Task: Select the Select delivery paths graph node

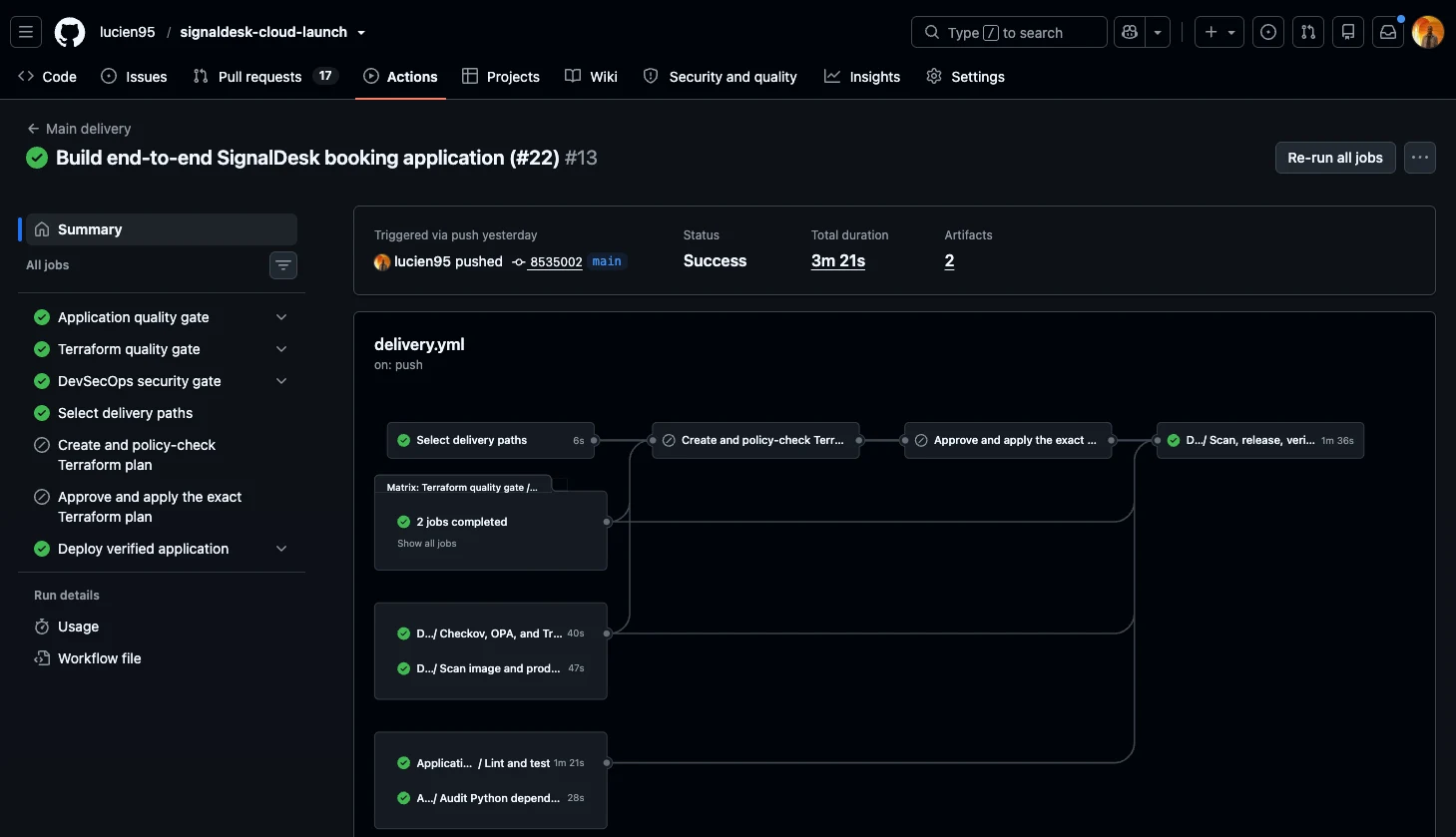Action: click(491, 440)
